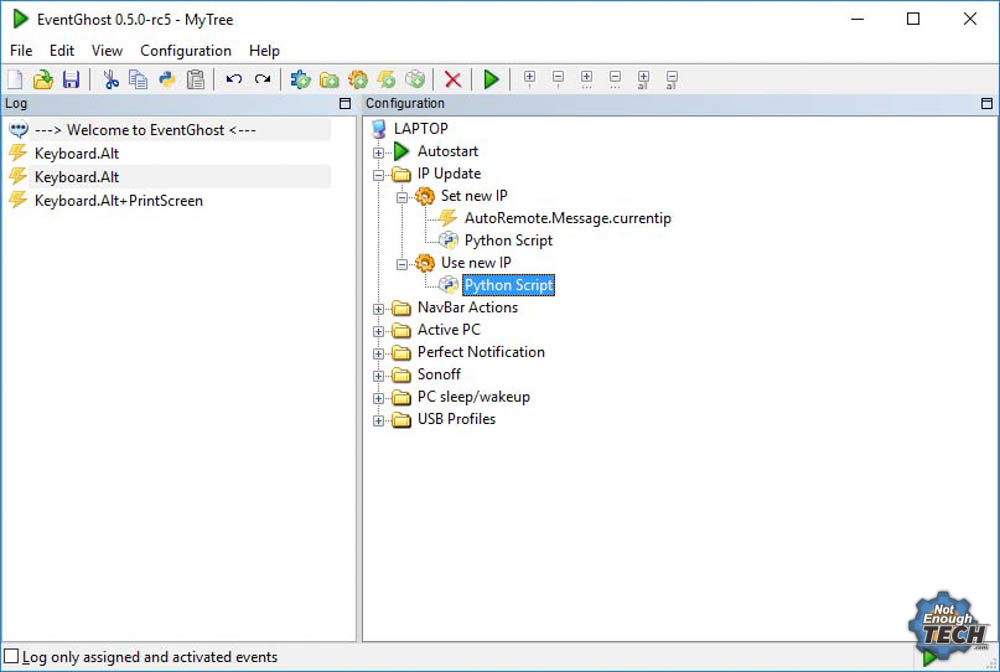Select the Autostart tree item

point(448,151)
